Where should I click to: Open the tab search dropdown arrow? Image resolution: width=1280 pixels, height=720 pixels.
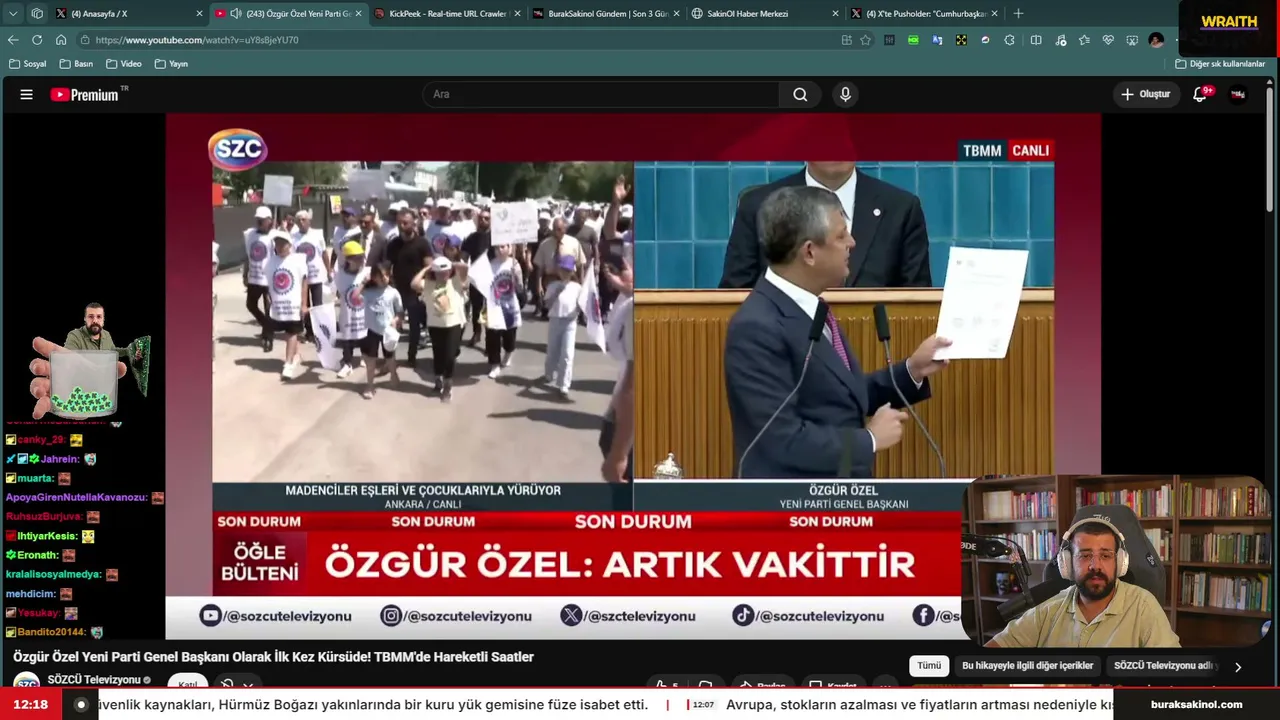click(13, 14)
